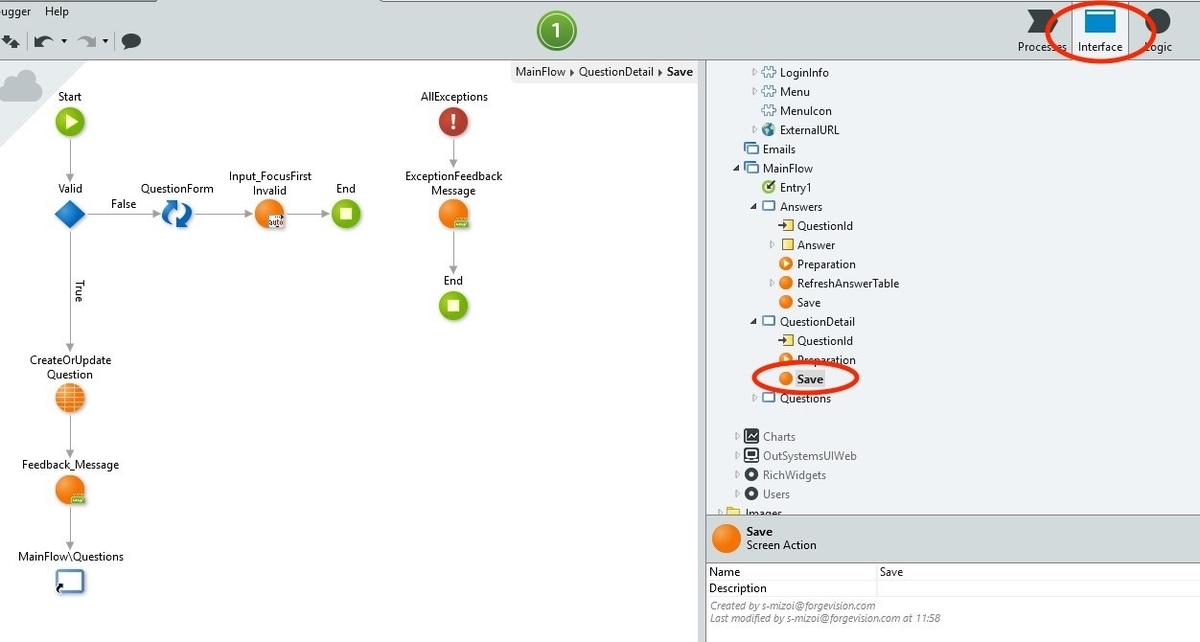Collapse the MainFlow tree node
Viewport: 1200px width, 642px height.
point(737,168)
